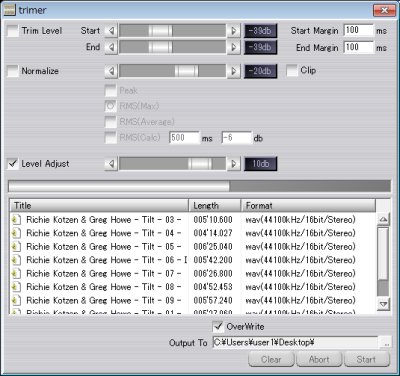400x376 pixels.
Task: Select the Tilt - 08 track title
Action: [x=104, y=287]
